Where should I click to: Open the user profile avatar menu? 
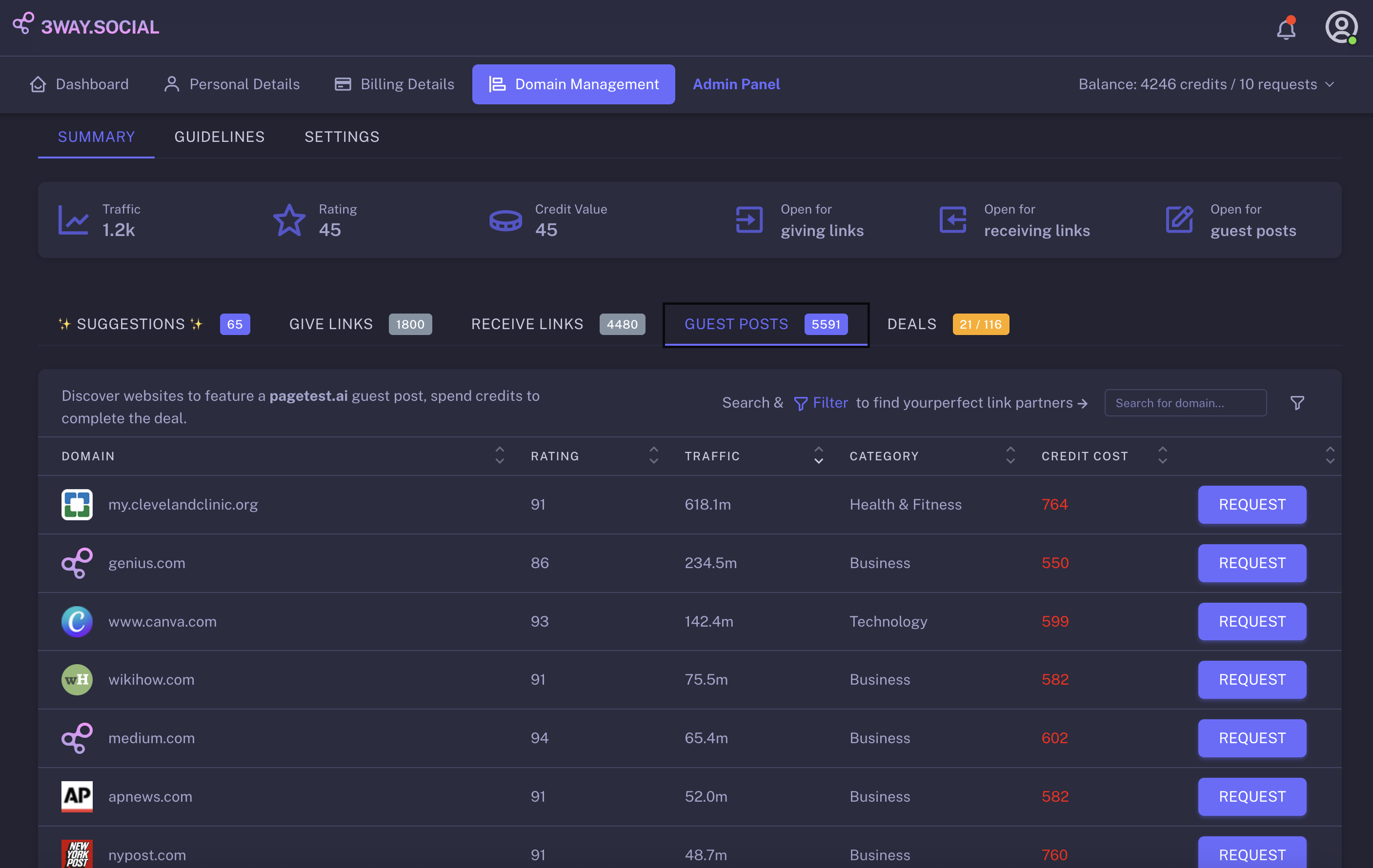pos(1341,27)
